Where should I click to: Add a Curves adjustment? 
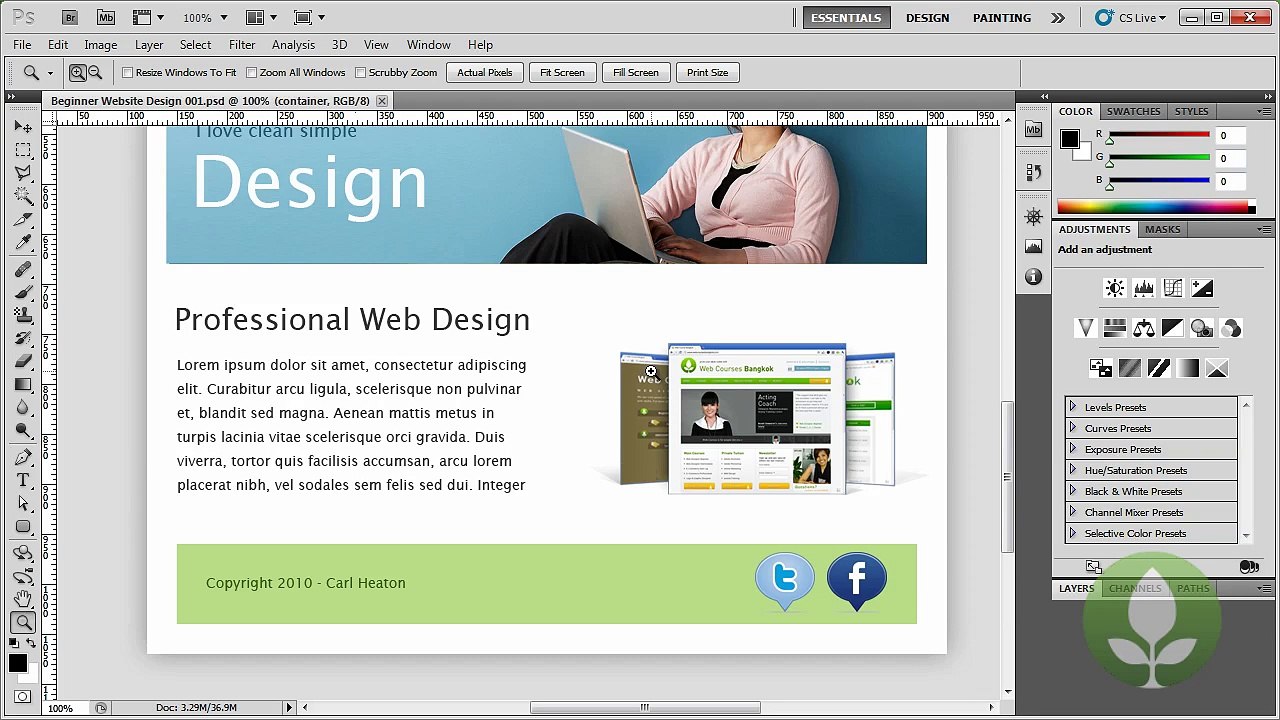[1173, 289]
